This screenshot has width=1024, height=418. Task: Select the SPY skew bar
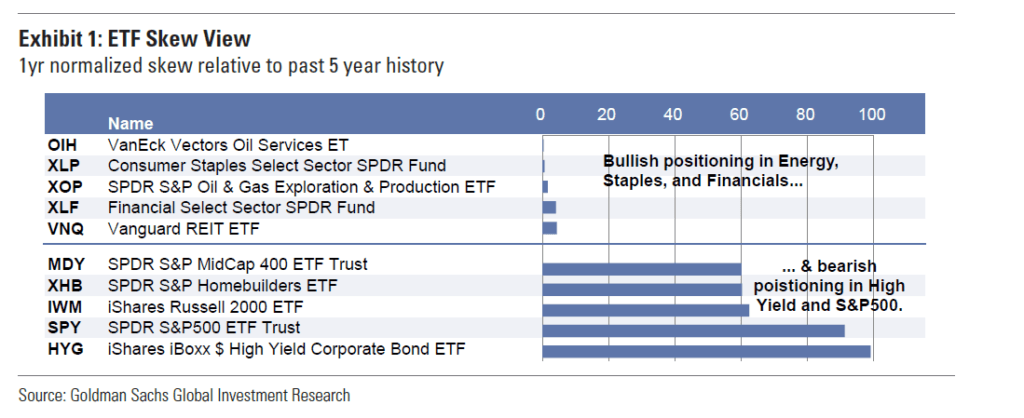pyautogui.click(x=693, y=330)
